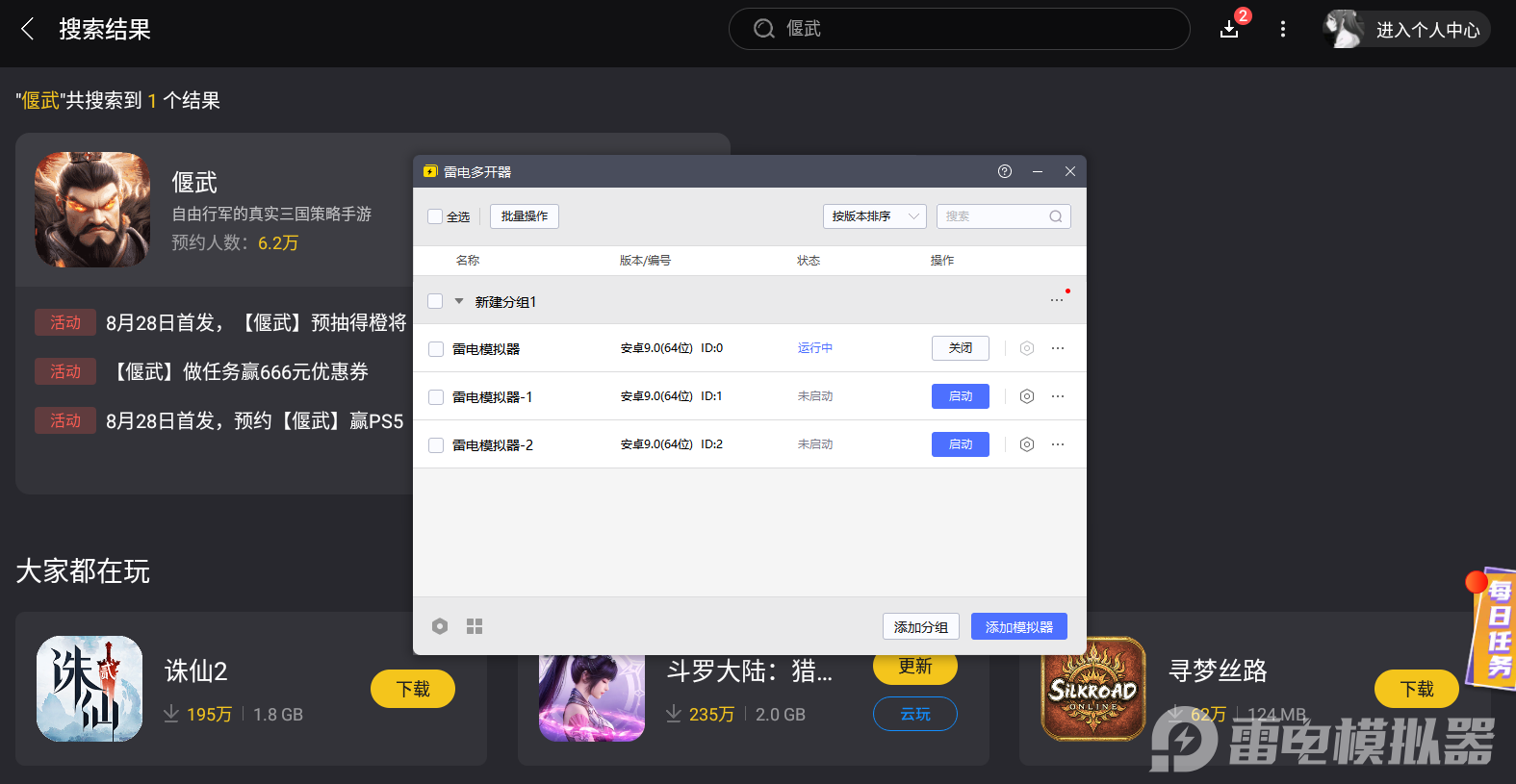Click the 添加分组 button

pos(921,626)
